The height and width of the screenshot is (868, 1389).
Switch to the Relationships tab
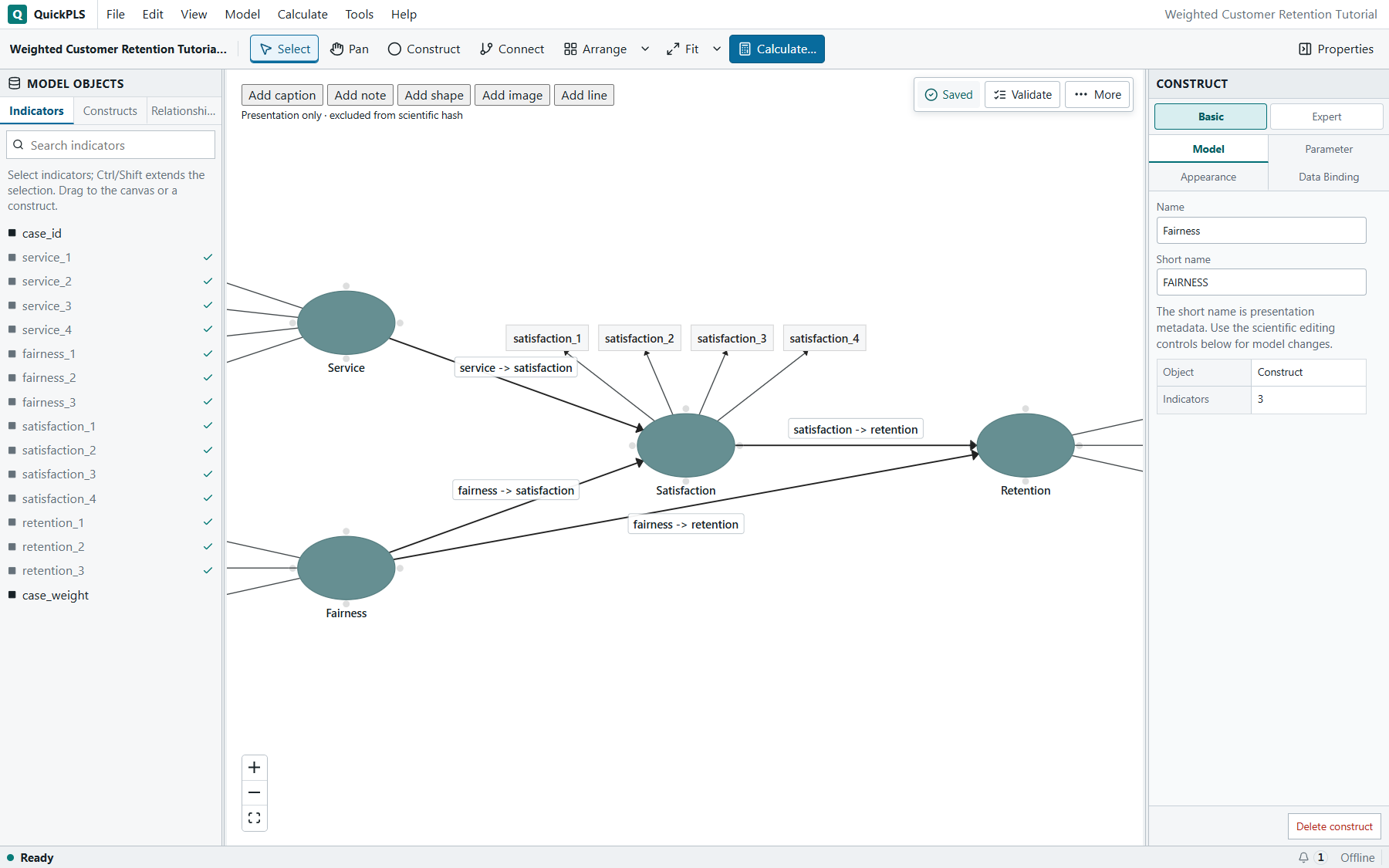(x=183, y=111)
